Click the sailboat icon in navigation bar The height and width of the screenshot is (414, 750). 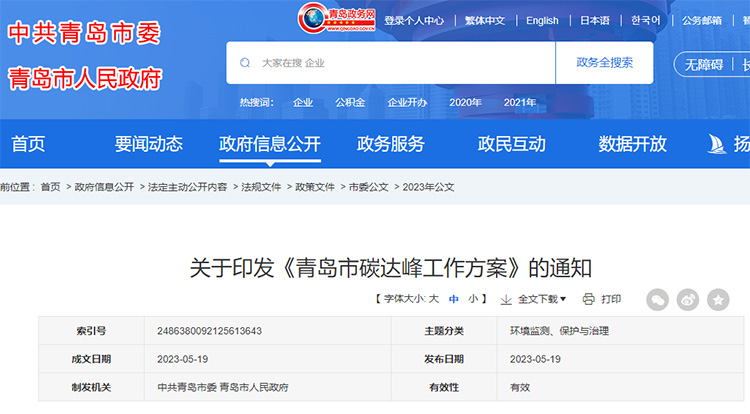[716, 144]
